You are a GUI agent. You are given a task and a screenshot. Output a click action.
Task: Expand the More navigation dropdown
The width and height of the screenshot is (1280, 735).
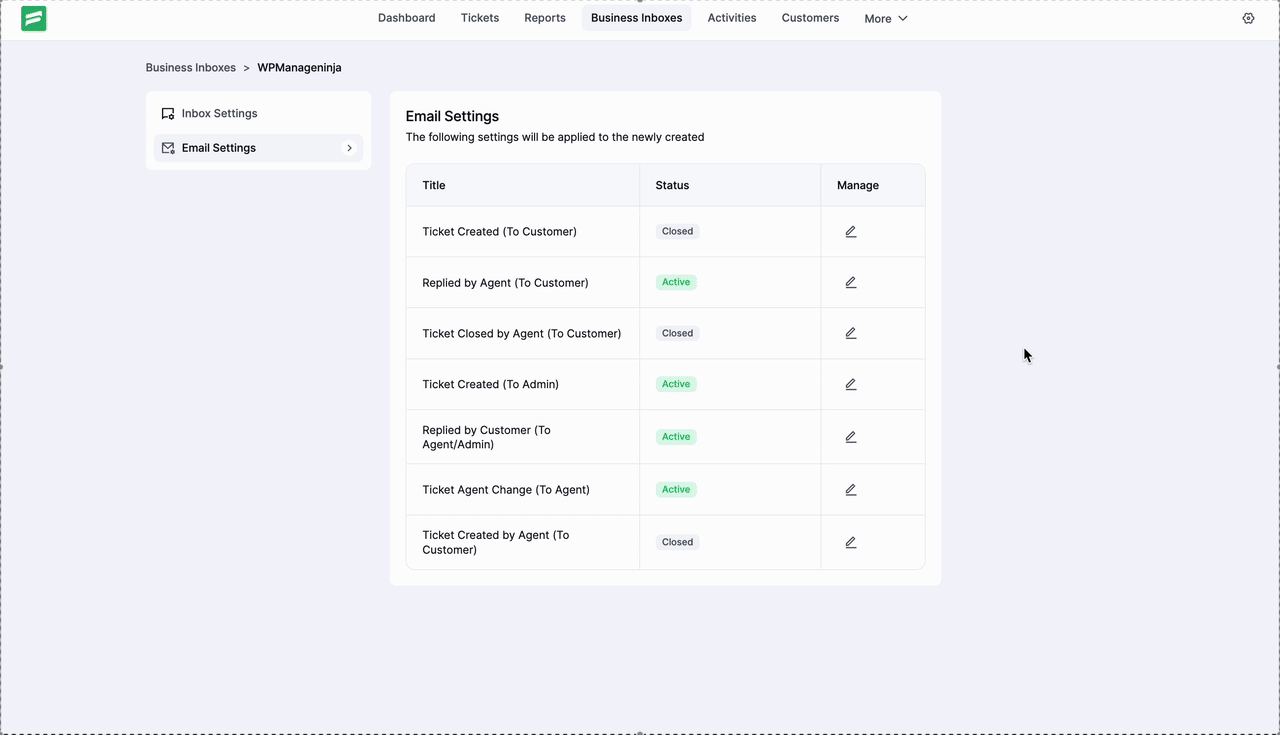(x=884, y=18)
